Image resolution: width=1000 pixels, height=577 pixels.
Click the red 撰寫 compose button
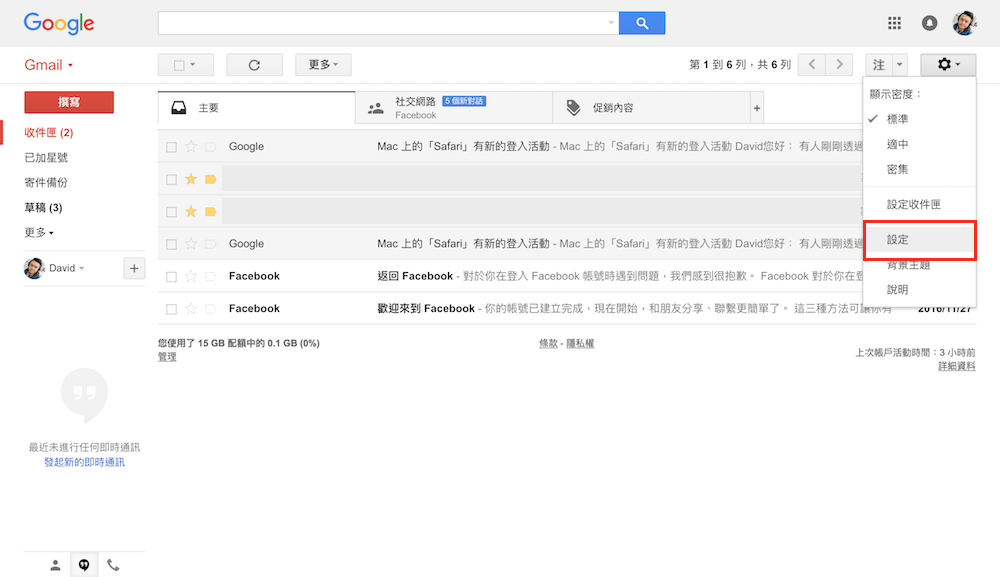pos(69,102)
